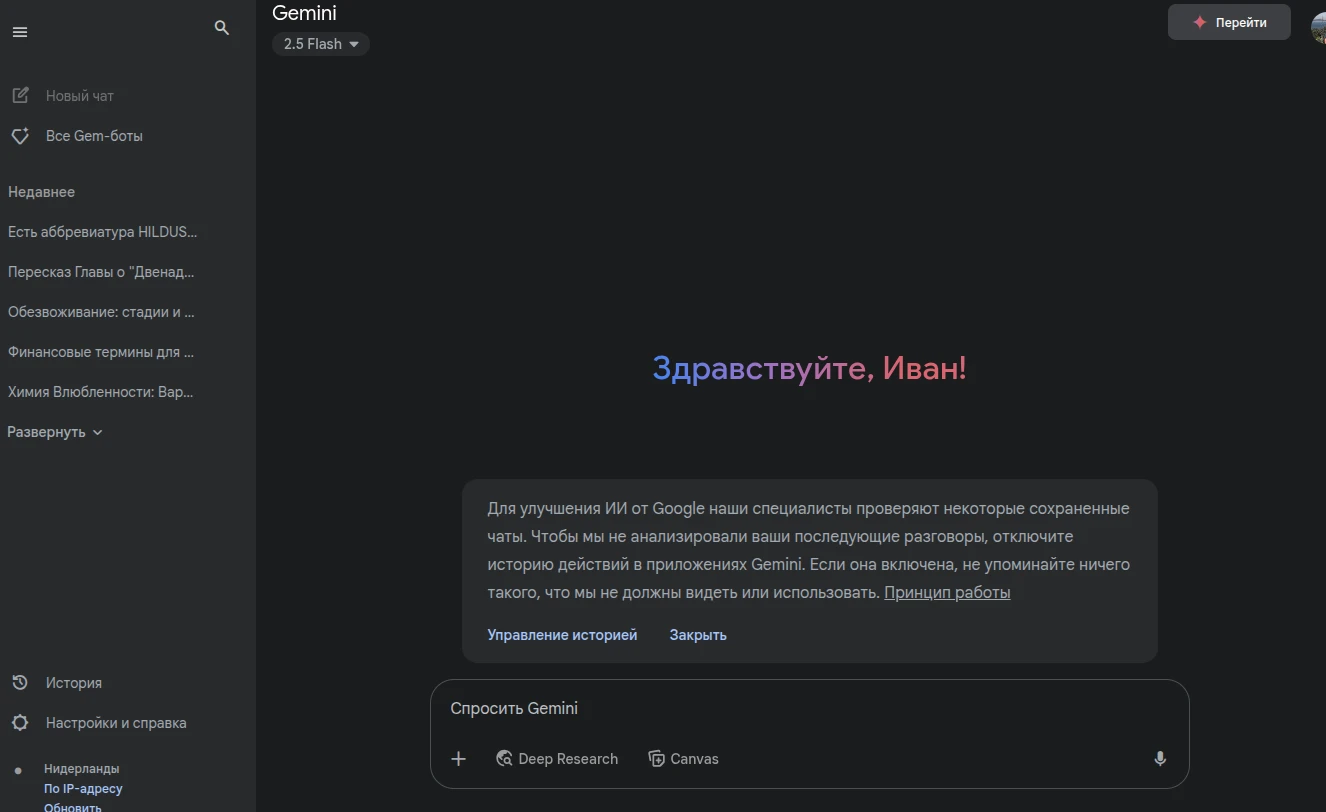Open История in sidebar
1326x812 pixels.
pos(74,683)
